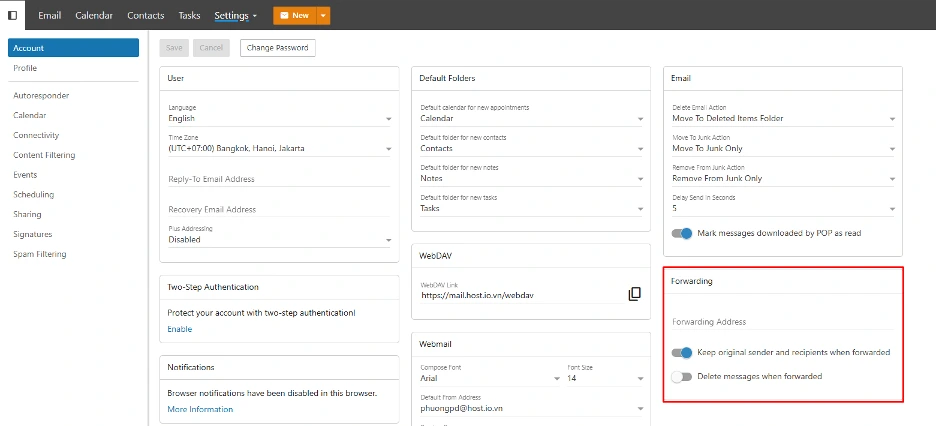Click the Recovery Email Address field
Image resolution: width=936 pixels, height=426 pixels.
pyautogui.click(x=279, y=209)
